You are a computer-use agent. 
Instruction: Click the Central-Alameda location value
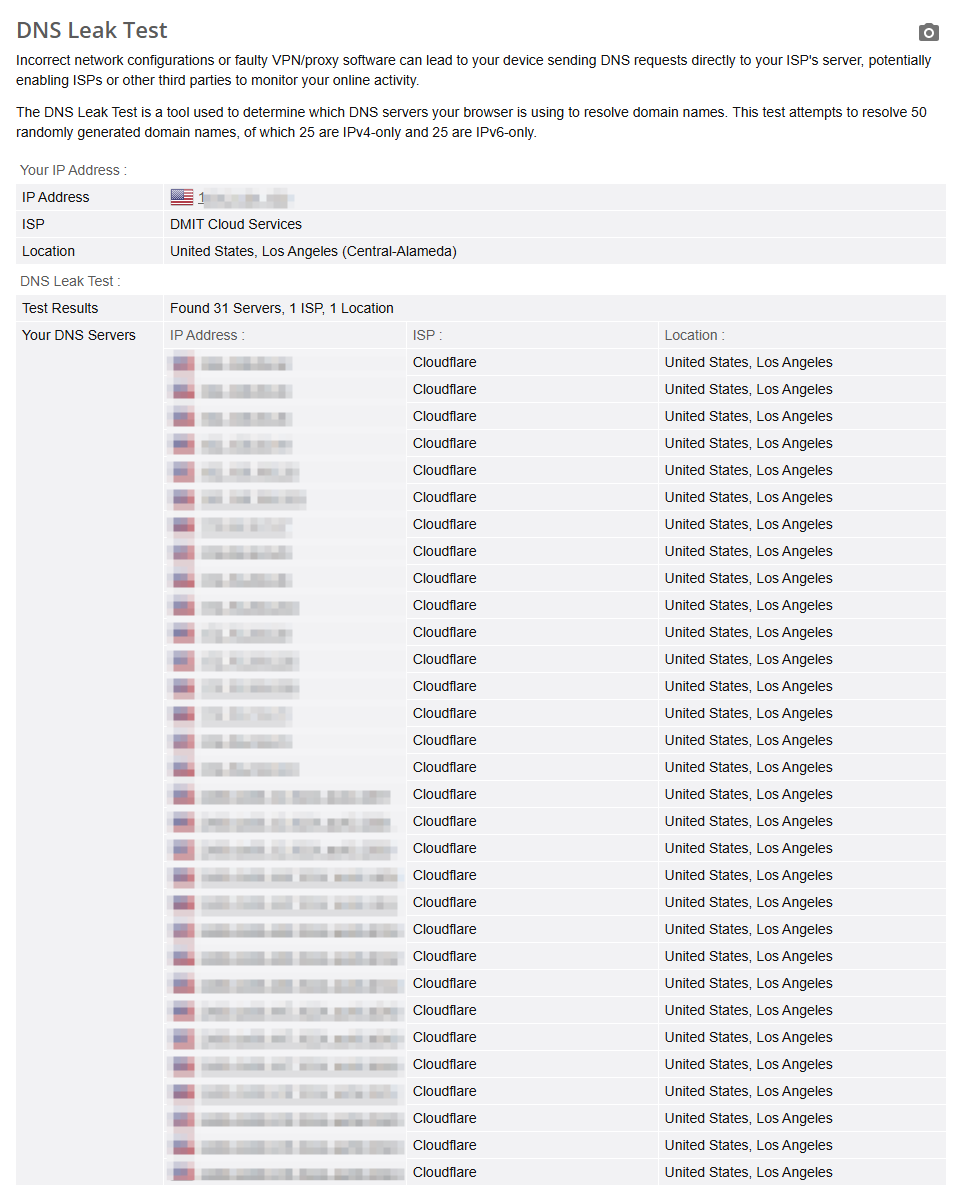(313, 251)
